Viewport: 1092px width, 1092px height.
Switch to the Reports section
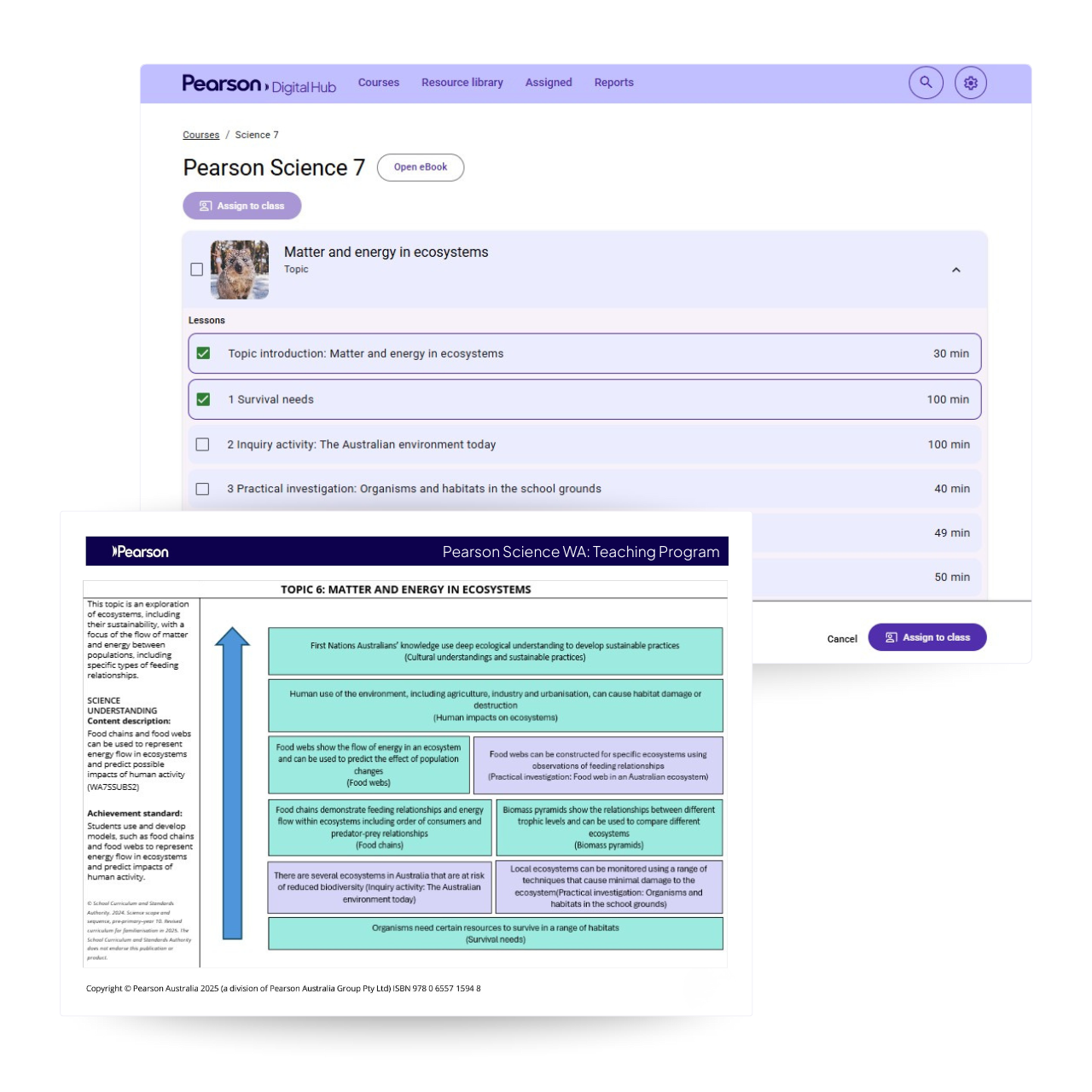click(613, 83)
